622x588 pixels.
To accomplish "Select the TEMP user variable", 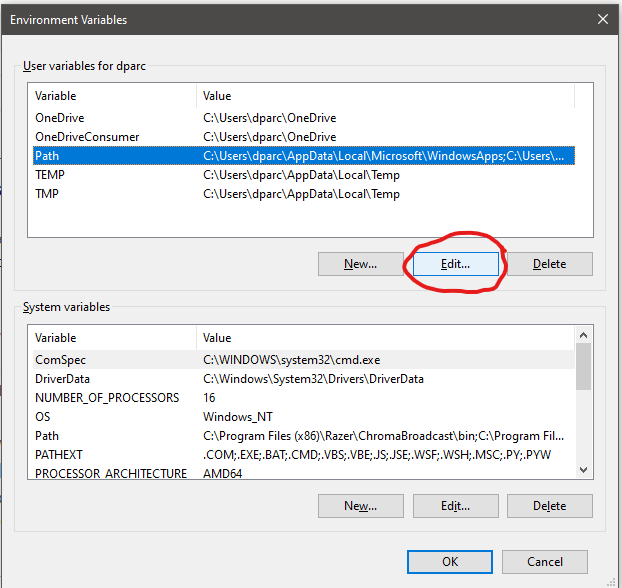I will tap(49, 175).
